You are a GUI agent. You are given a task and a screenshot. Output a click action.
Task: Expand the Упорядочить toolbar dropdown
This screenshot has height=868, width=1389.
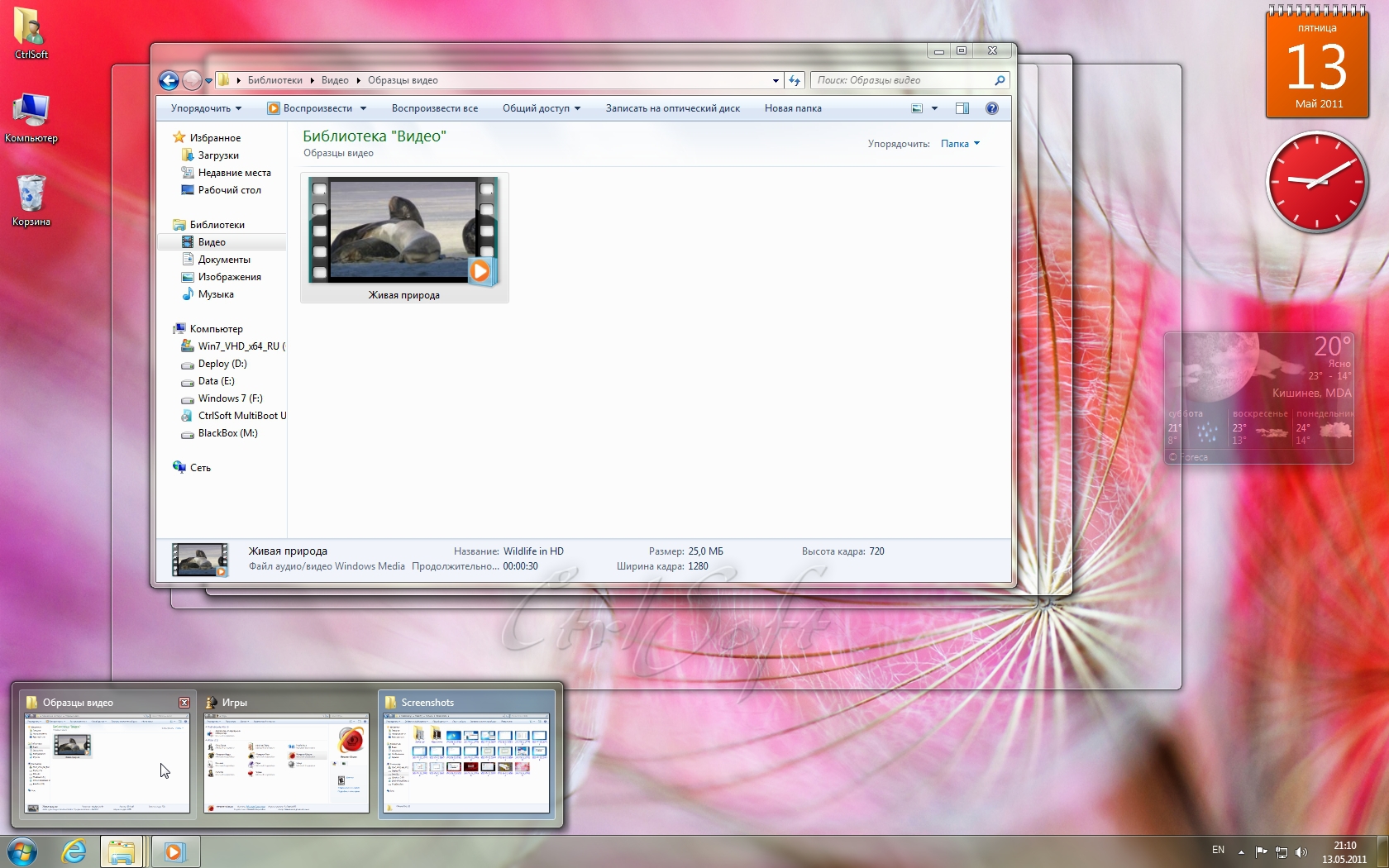point(206,108)
